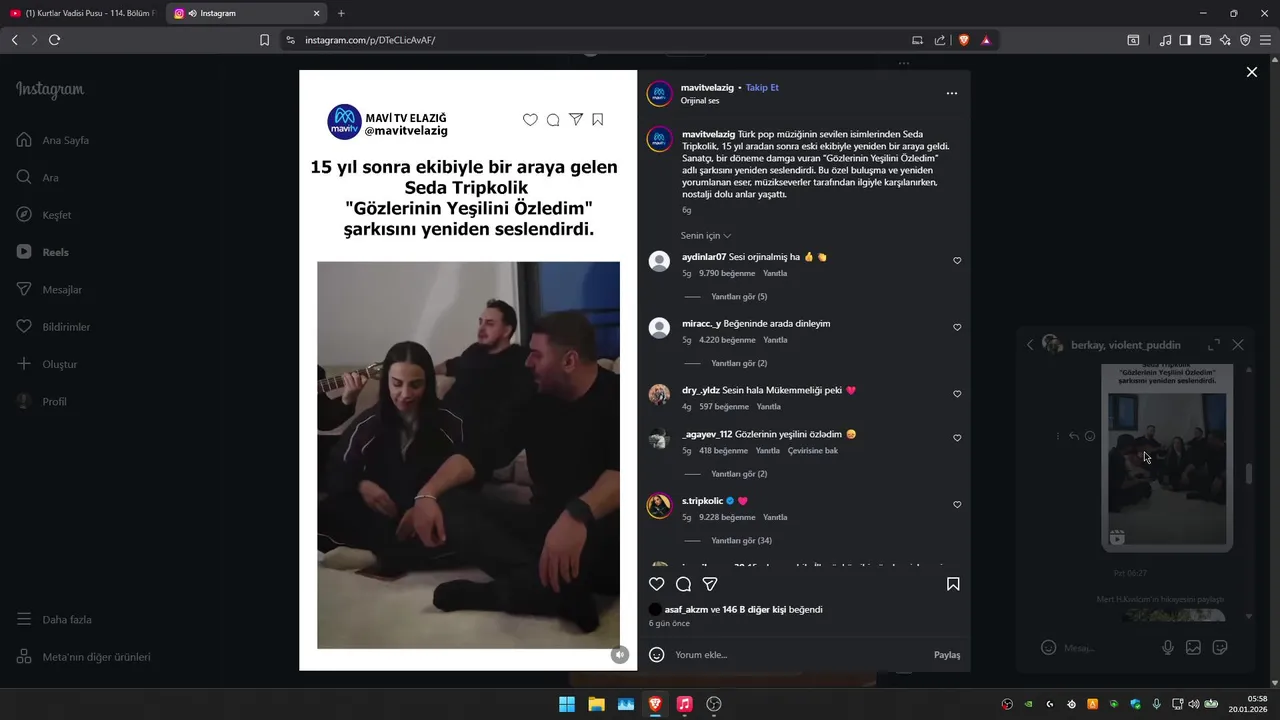
Task: View the '146 B diğer kişi' likes list
Action: 755,609
